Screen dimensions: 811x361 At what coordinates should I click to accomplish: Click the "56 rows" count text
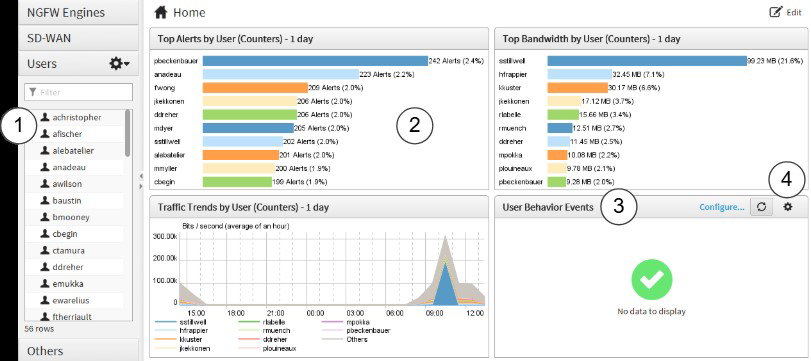coord(39,328)
